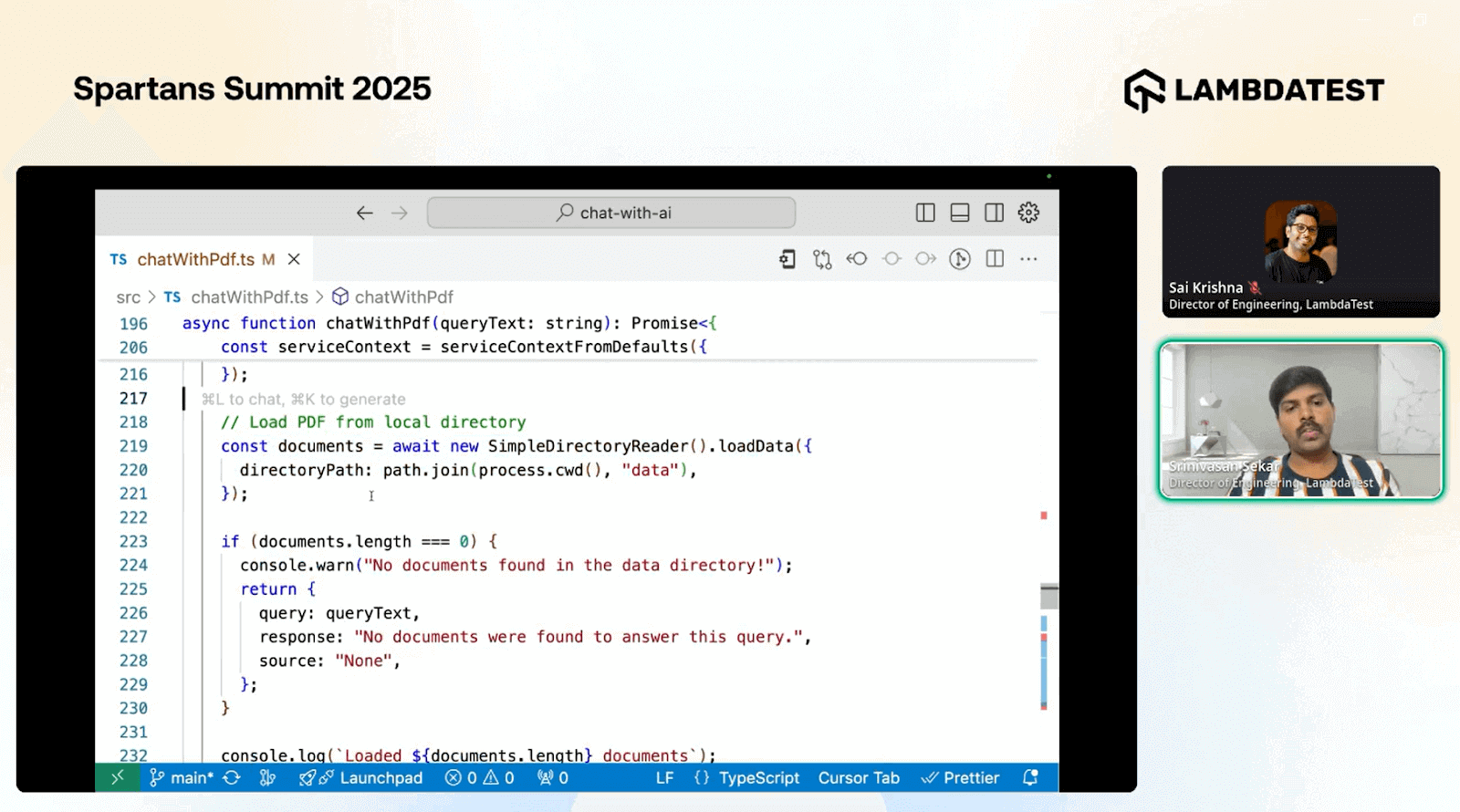The width and height of the screenshot is (1460, 812).
Task: Click sticky line 196 async function header
Action: point(449,323)
